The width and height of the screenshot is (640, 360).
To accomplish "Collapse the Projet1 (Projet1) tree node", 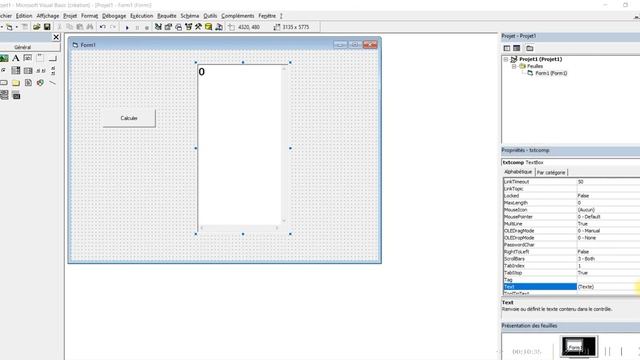I will coord(506,59).
